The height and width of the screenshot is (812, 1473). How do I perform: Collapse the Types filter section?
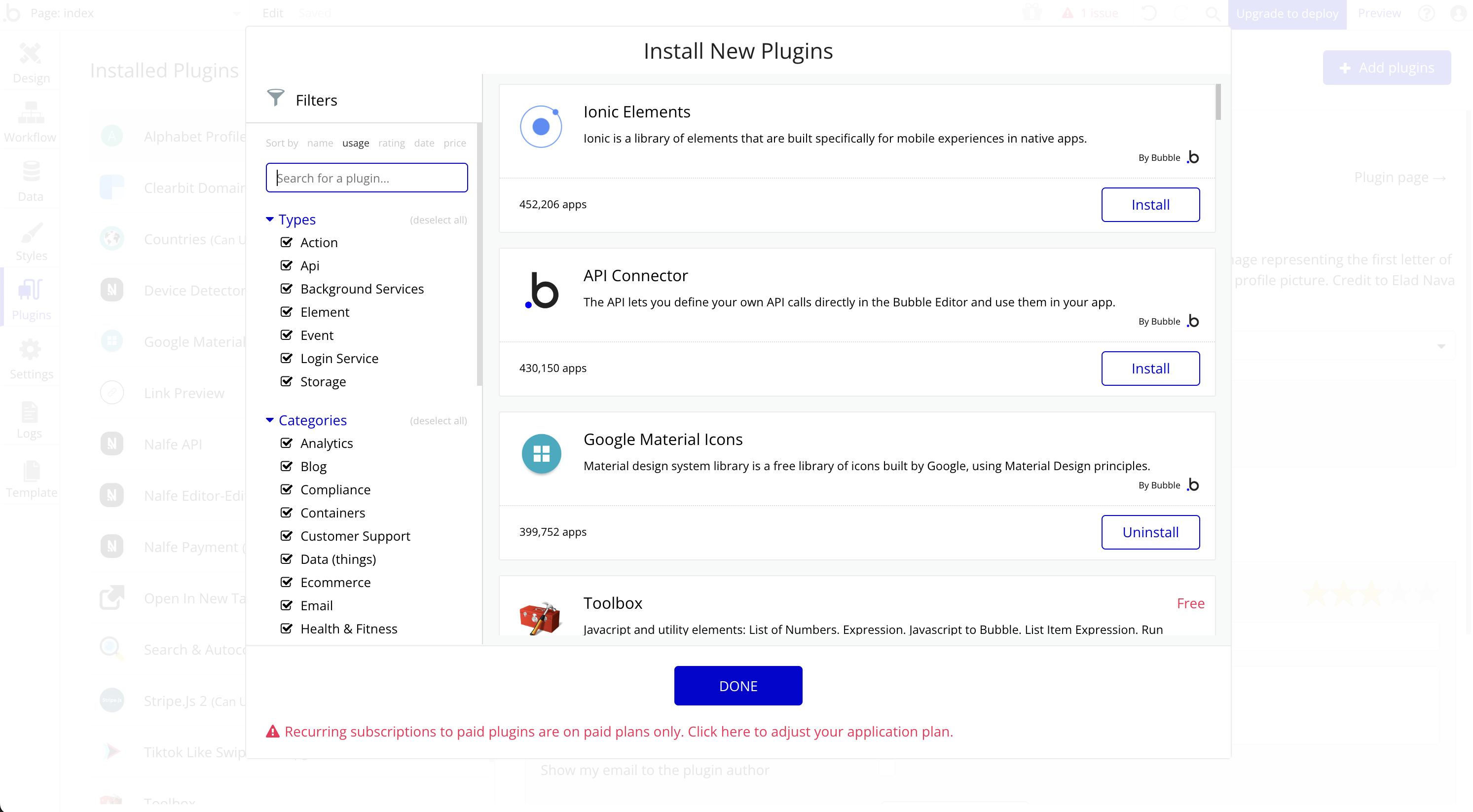point(270,220)
